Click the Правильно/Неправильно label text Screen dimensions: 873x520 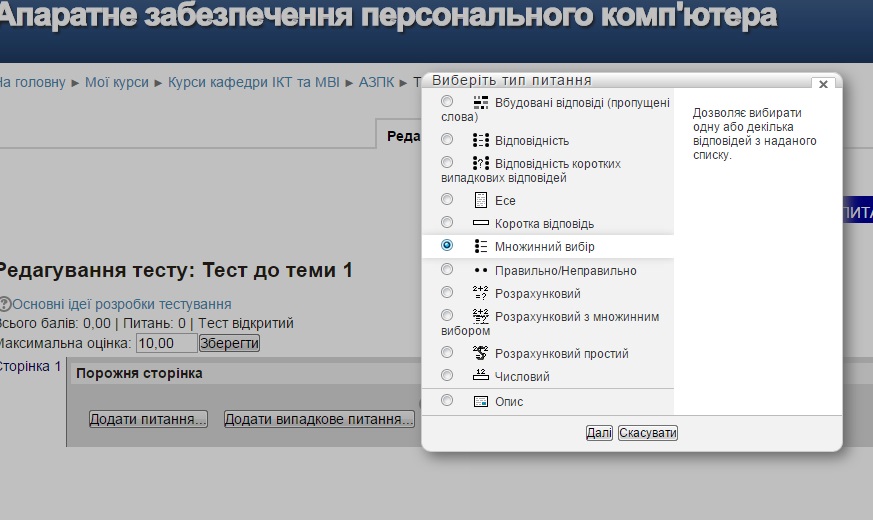click(x=566, y=271)
